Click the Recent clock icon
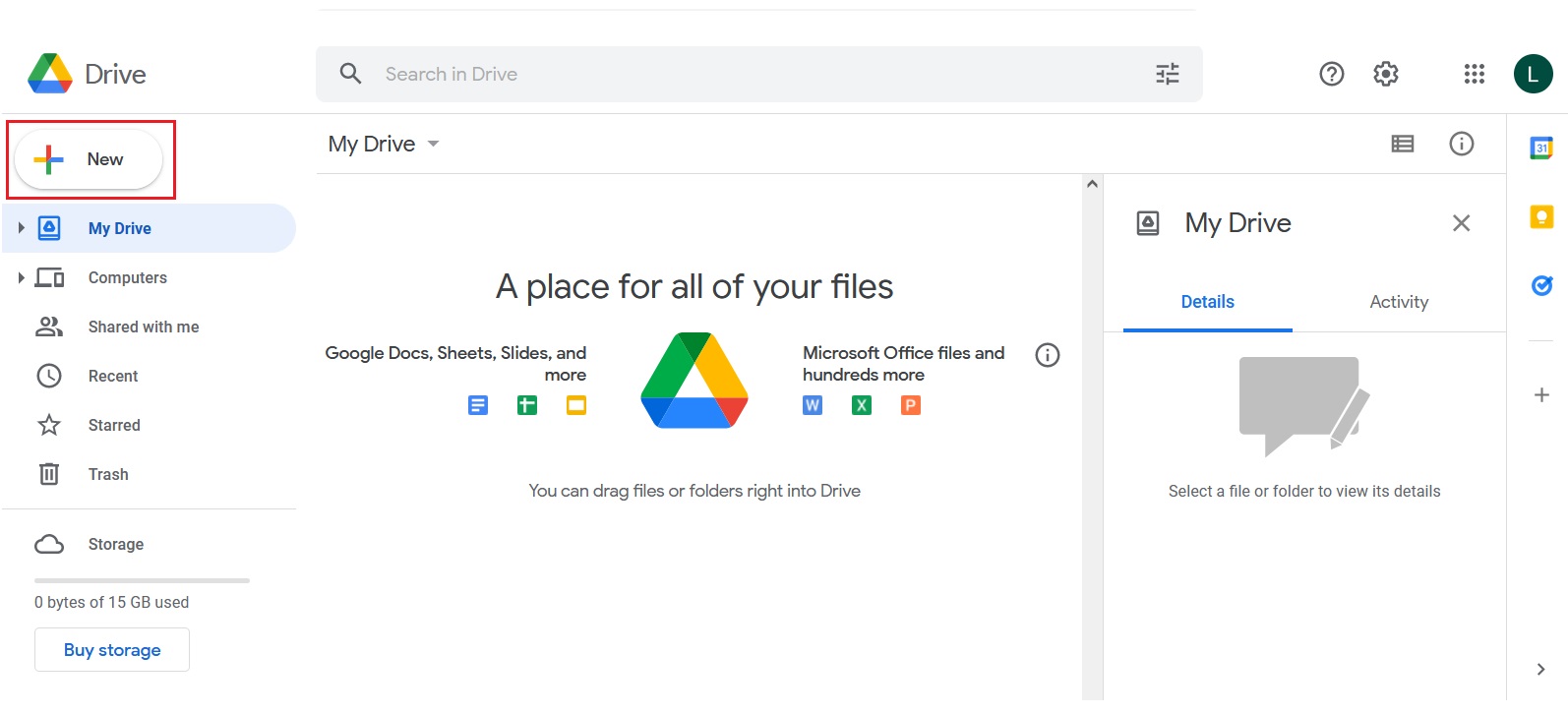The width and height of the screenshot is (1568, 714). point(49,376)
